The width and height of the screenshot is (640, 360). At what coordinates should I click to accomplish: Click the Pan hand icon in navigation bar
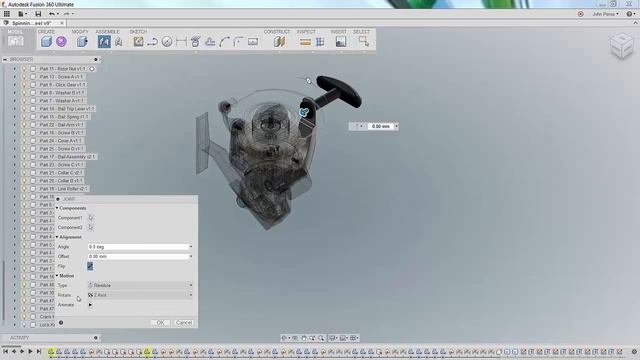coord(304,338)
